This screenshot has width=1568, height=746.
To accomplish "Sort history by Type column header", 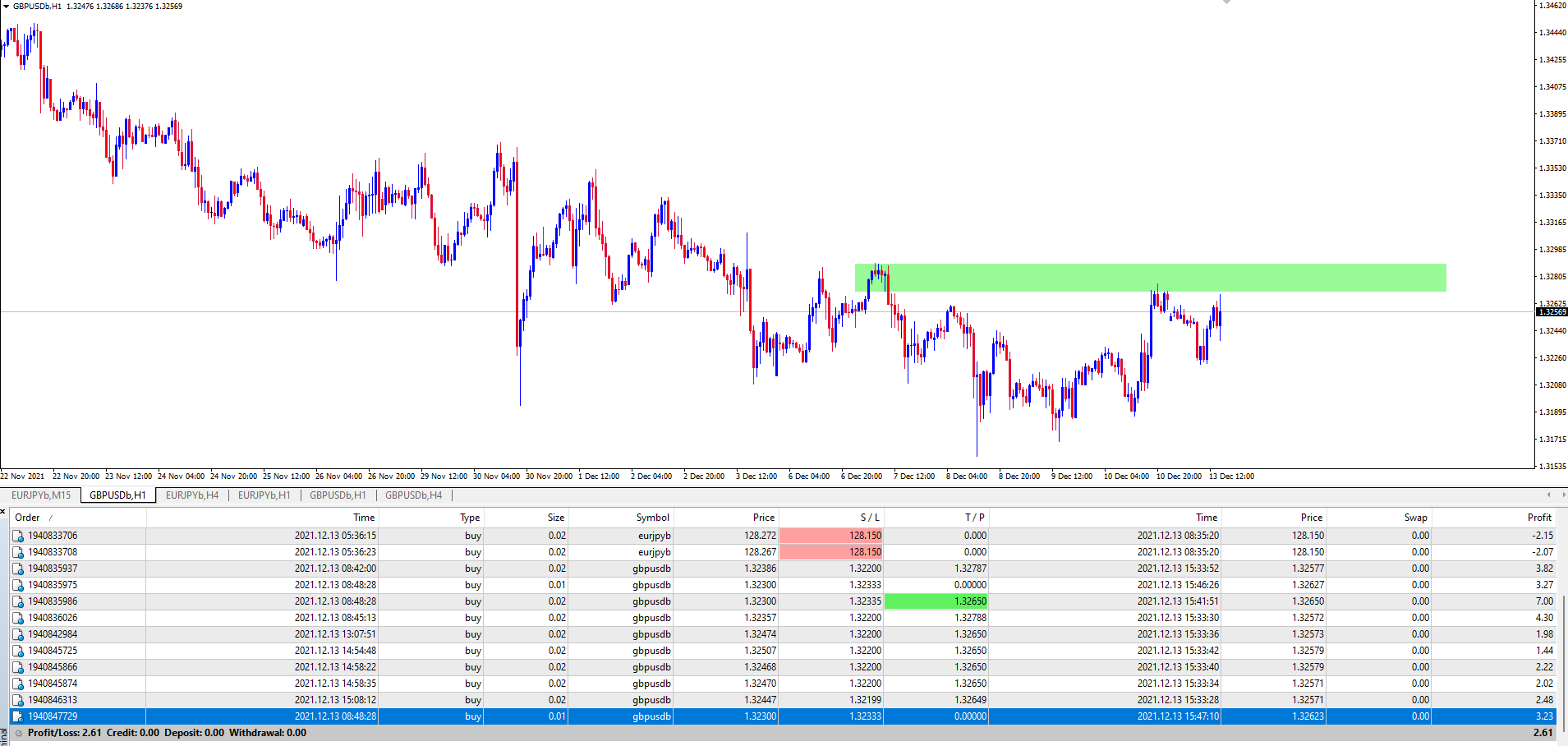I will pyautogui.click(x=431, y=518).
